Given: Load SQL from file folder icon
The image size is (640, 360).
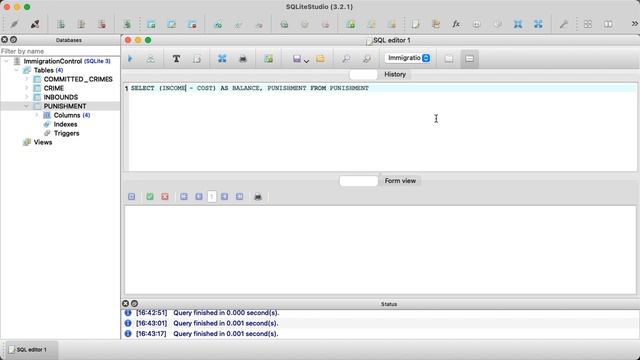Looking at the screenshot, I should pos(320,58).
